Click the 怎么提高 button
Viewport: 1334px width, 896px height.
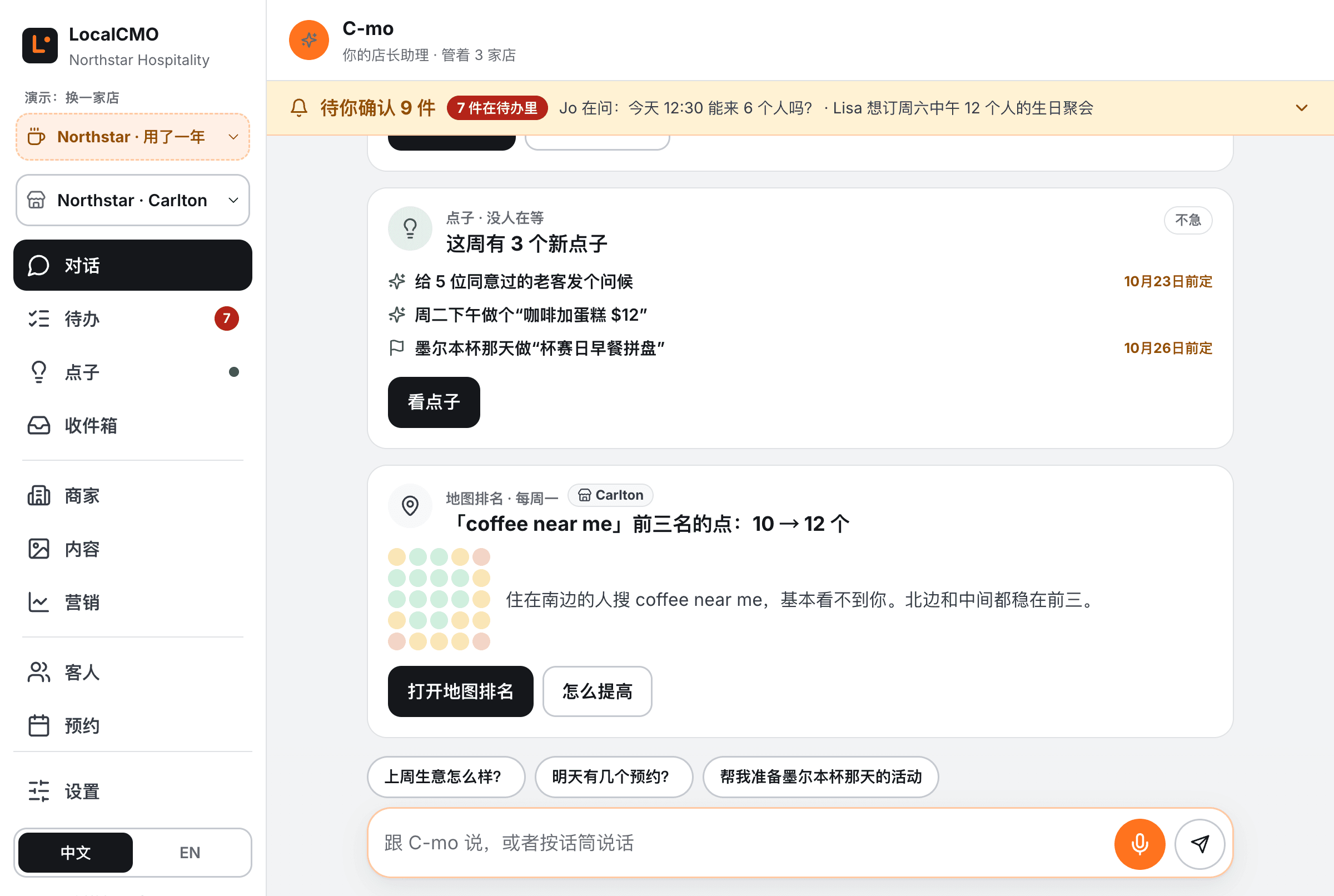click(x=597, y=691)
